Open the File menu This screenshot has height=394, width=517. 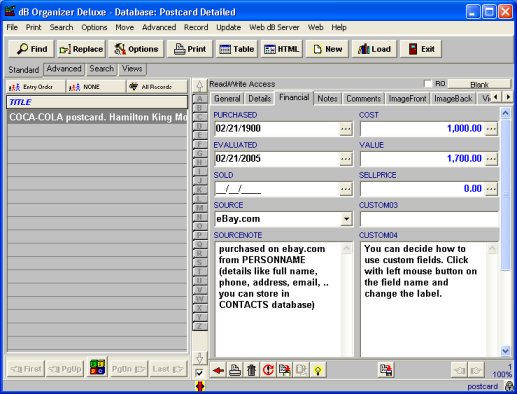click(12, 27)
